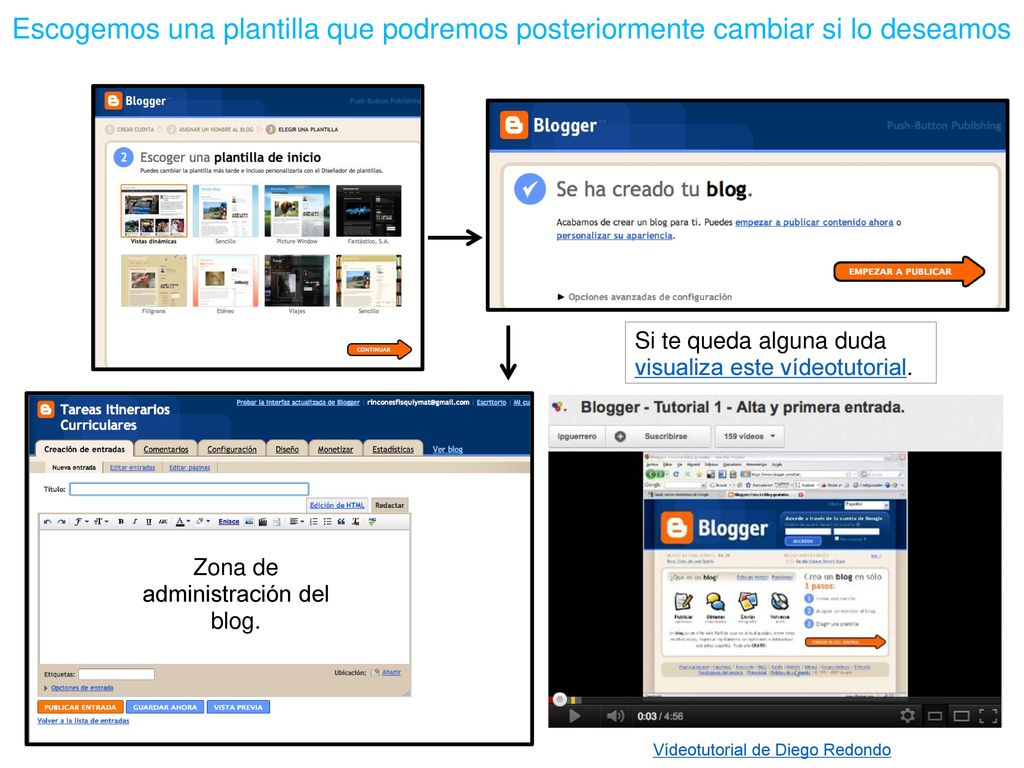Viewport: 1024px width, 768px height.
Task: Switch to the Edición de HTML tab
Action: coord(337,505)
